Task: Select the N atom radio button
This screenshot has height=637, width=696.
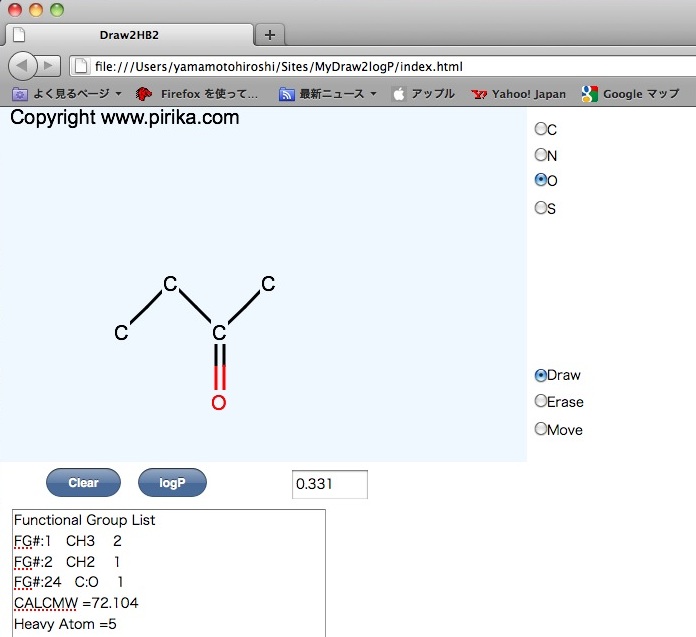Action: coord(541,154)
